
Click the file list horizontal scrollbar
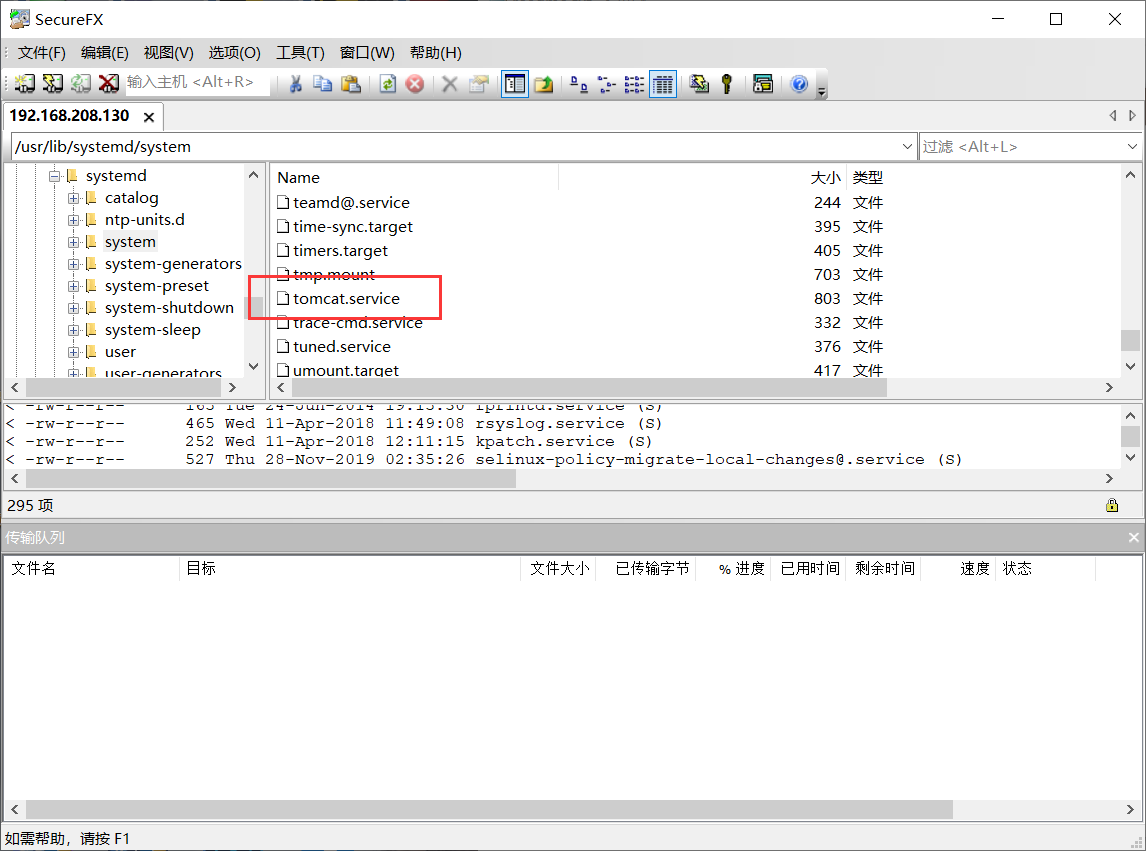click(x=588, y=387)
